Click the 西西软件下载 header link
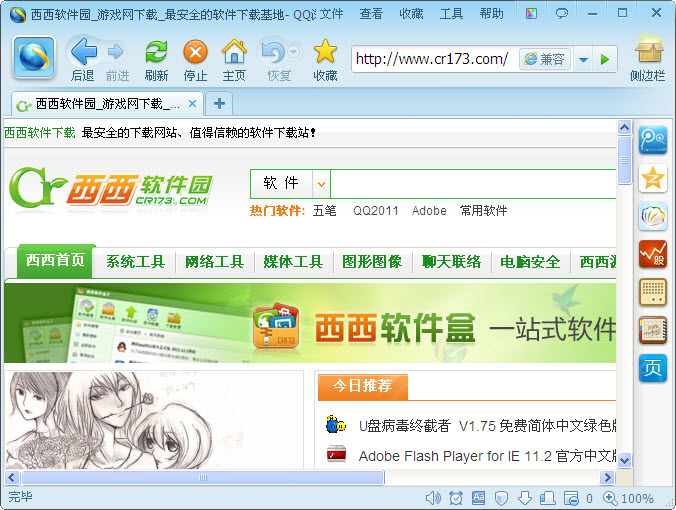This screenshot has width=676, height=510. (40, 132)
